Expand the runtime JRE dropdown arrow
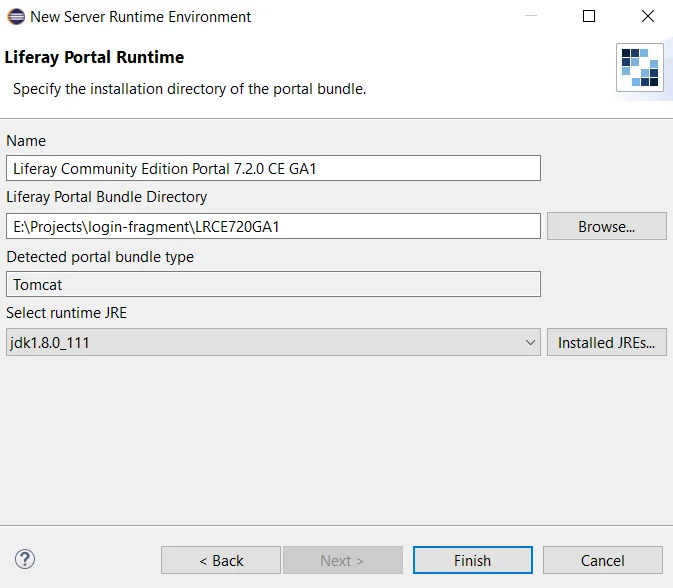Viewport: 673px width, 588px height. click(530, 343)
